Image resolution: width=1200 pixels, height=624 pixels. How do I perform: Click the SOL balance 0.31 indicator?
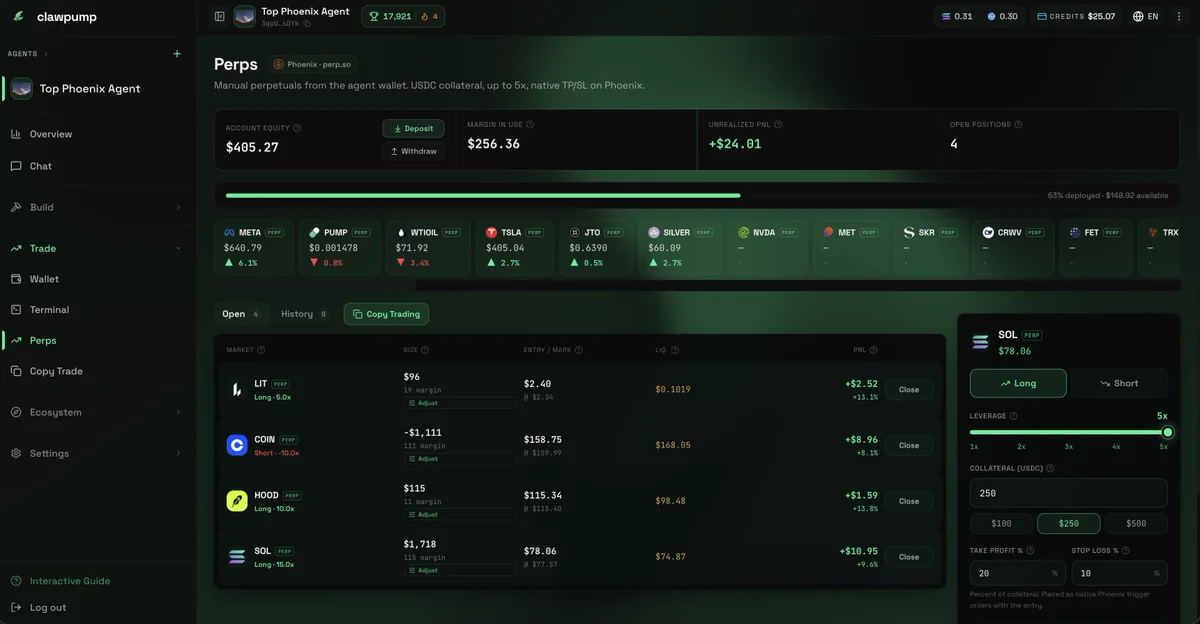(x=957, y=16)
